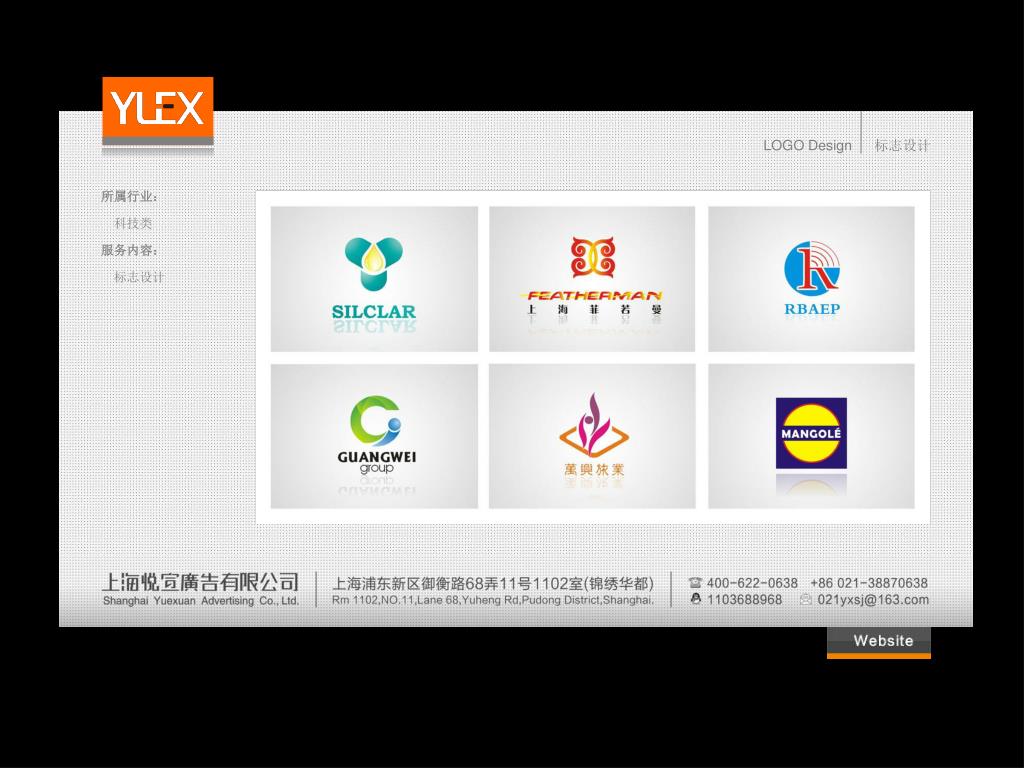Select the FEATHERMAN logo thumbnail
1024x768 pixels.
(592, 279)
